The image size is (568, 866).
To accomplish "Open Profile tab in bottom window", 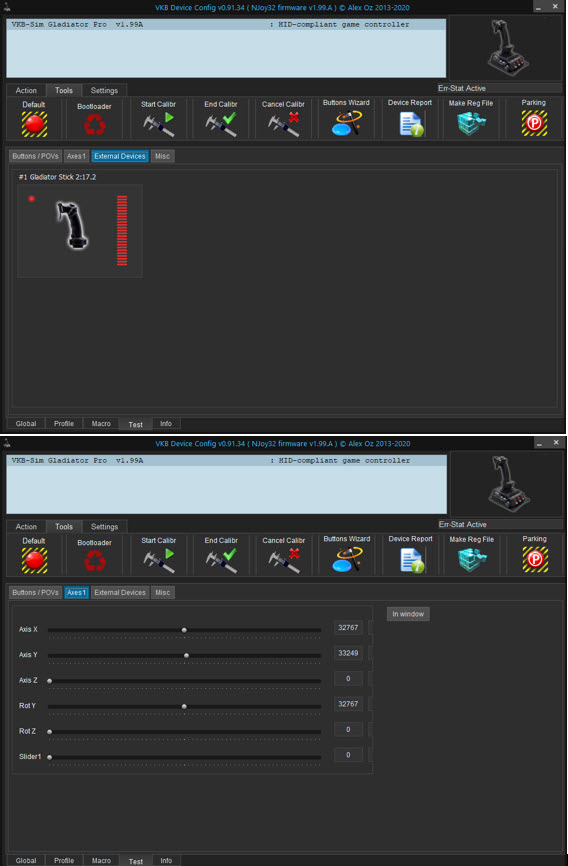I will 64,860.
